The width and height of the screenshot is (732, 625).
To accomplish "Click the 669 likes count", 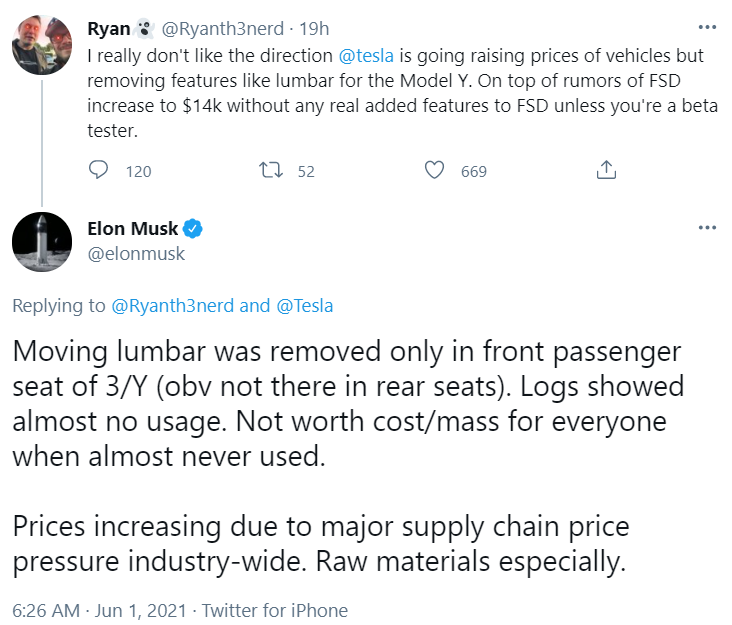I will (474, 171).
